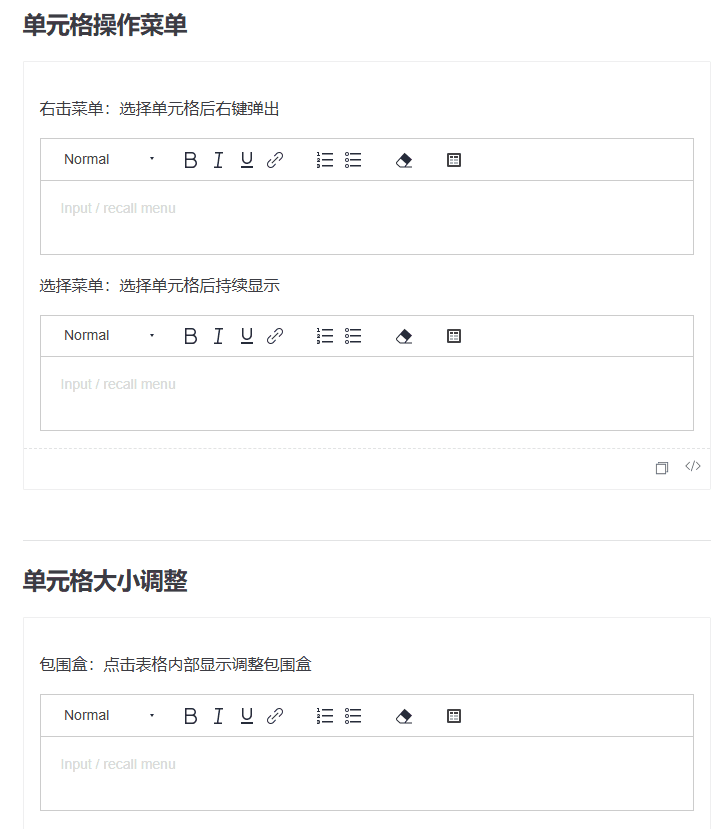Viewport: 725px width, 829px height.
Task: Toggle Bold in the select-menu editor
Action: click(x=190, y=336)
